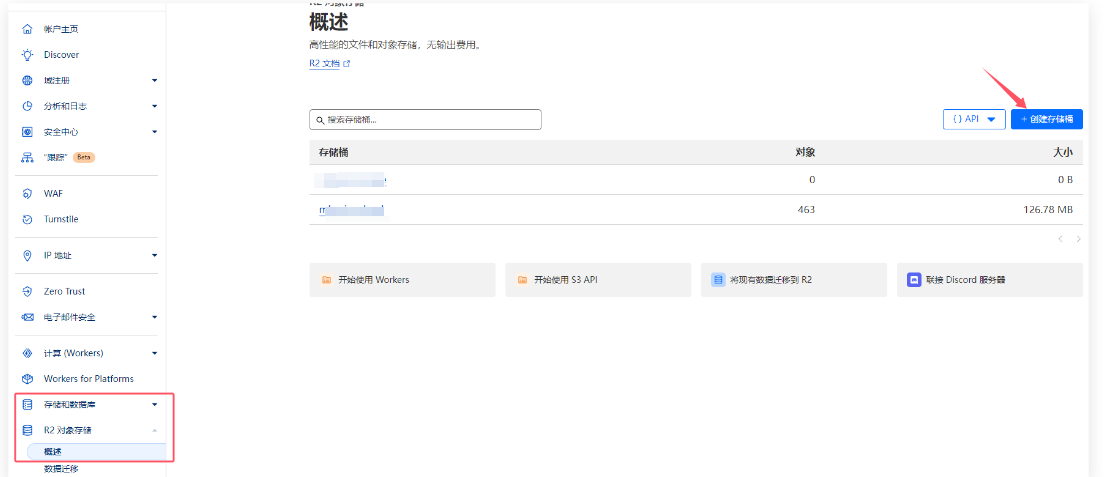Open WAF in the sidebar
This screenshot has width=1107, height=477.
pyautogui.click(x=53, y=193)
